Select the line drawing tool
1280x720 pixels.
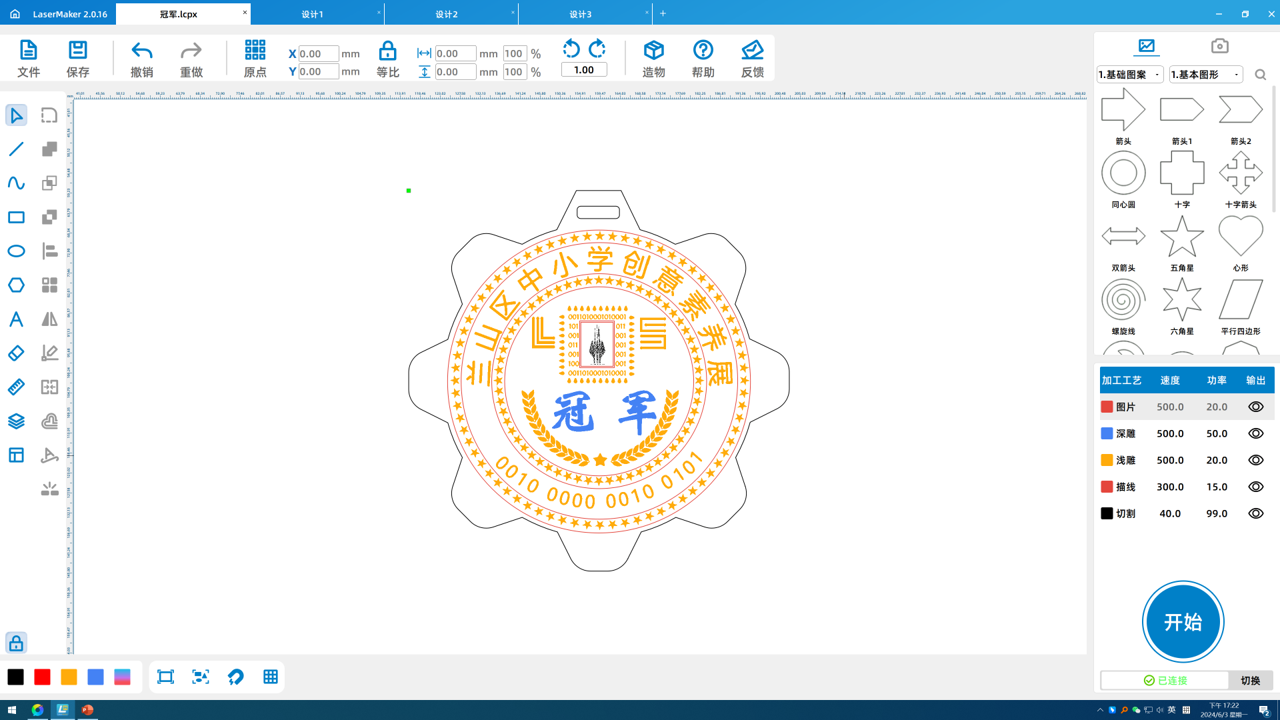click(x=16, y=149)
